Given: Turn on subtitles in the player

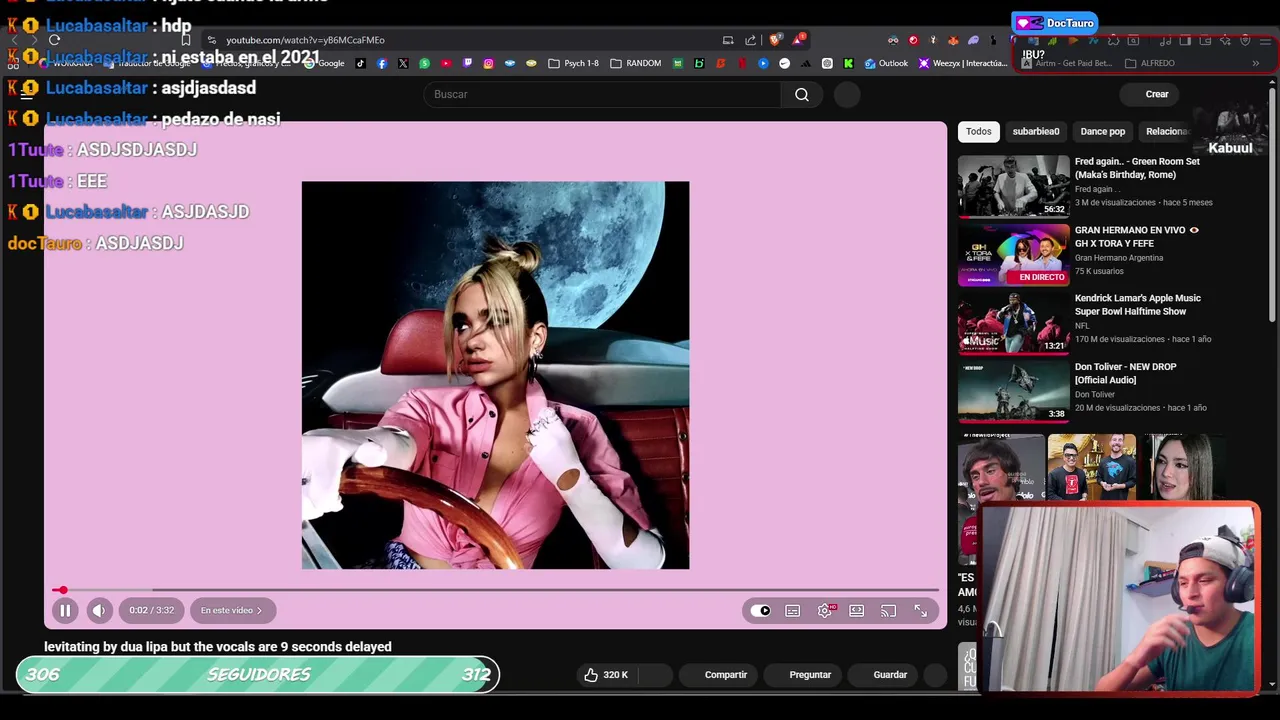Looking at the screenshot, I should 792,611.
